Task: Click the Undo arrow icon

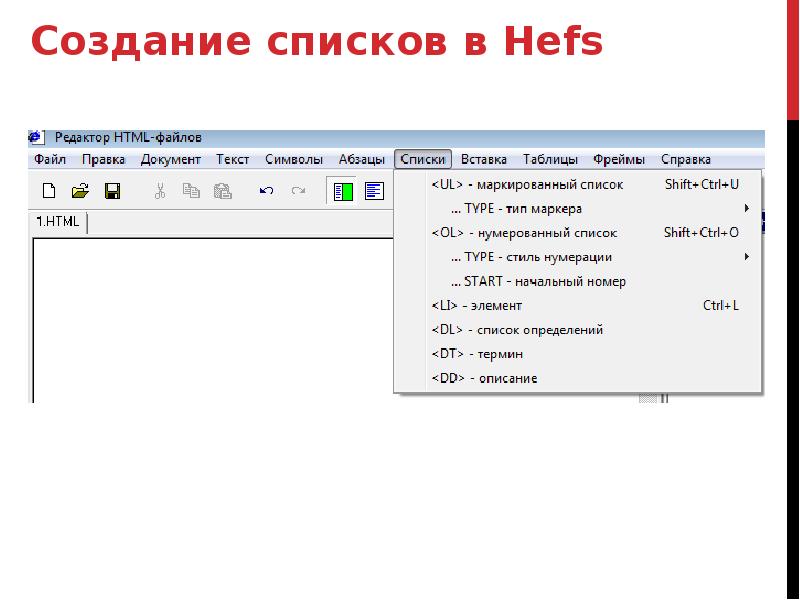Action: pos(266,190)
